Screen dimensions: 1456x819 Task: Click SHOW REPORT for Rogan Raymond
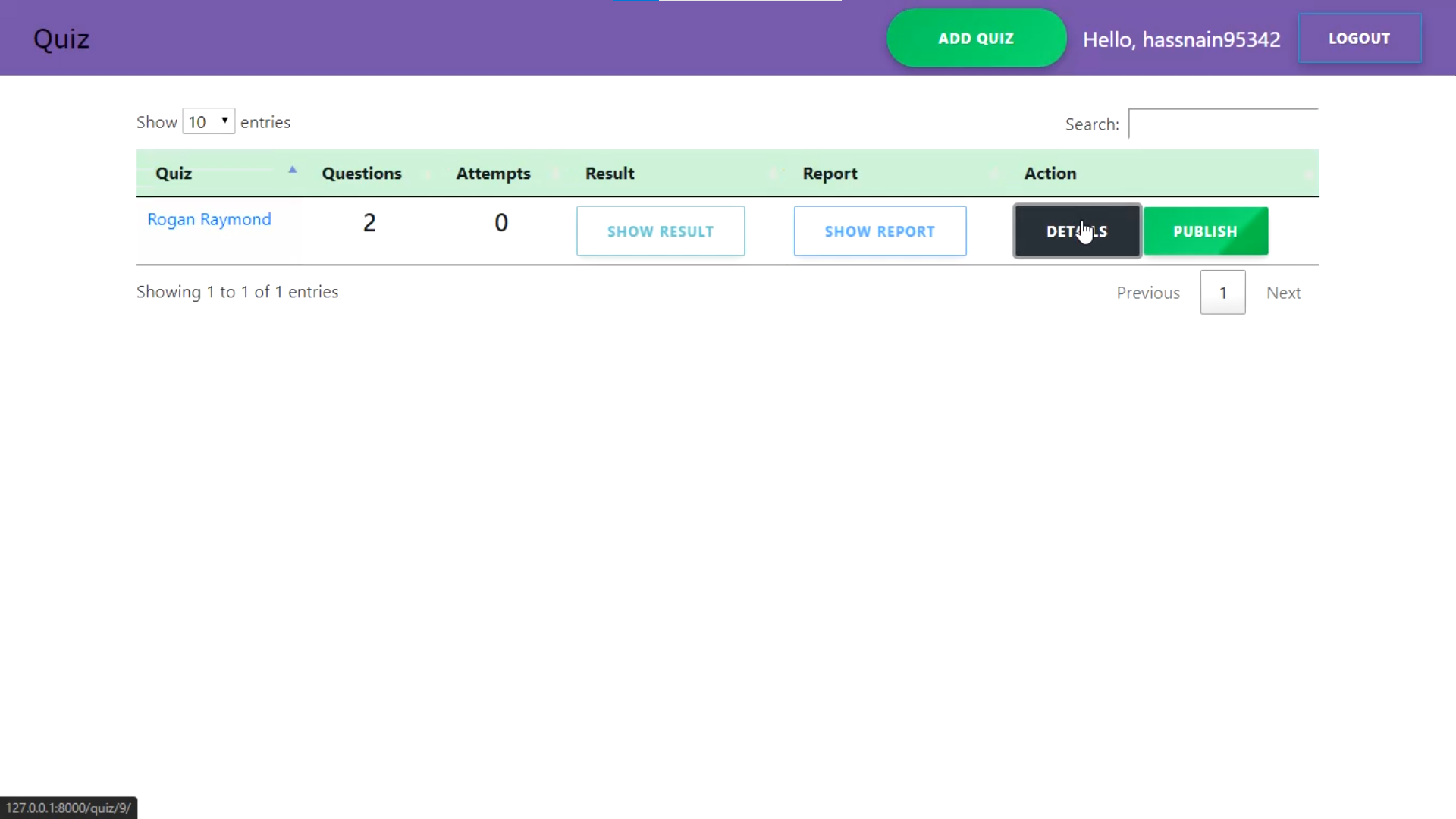point(880,231)
